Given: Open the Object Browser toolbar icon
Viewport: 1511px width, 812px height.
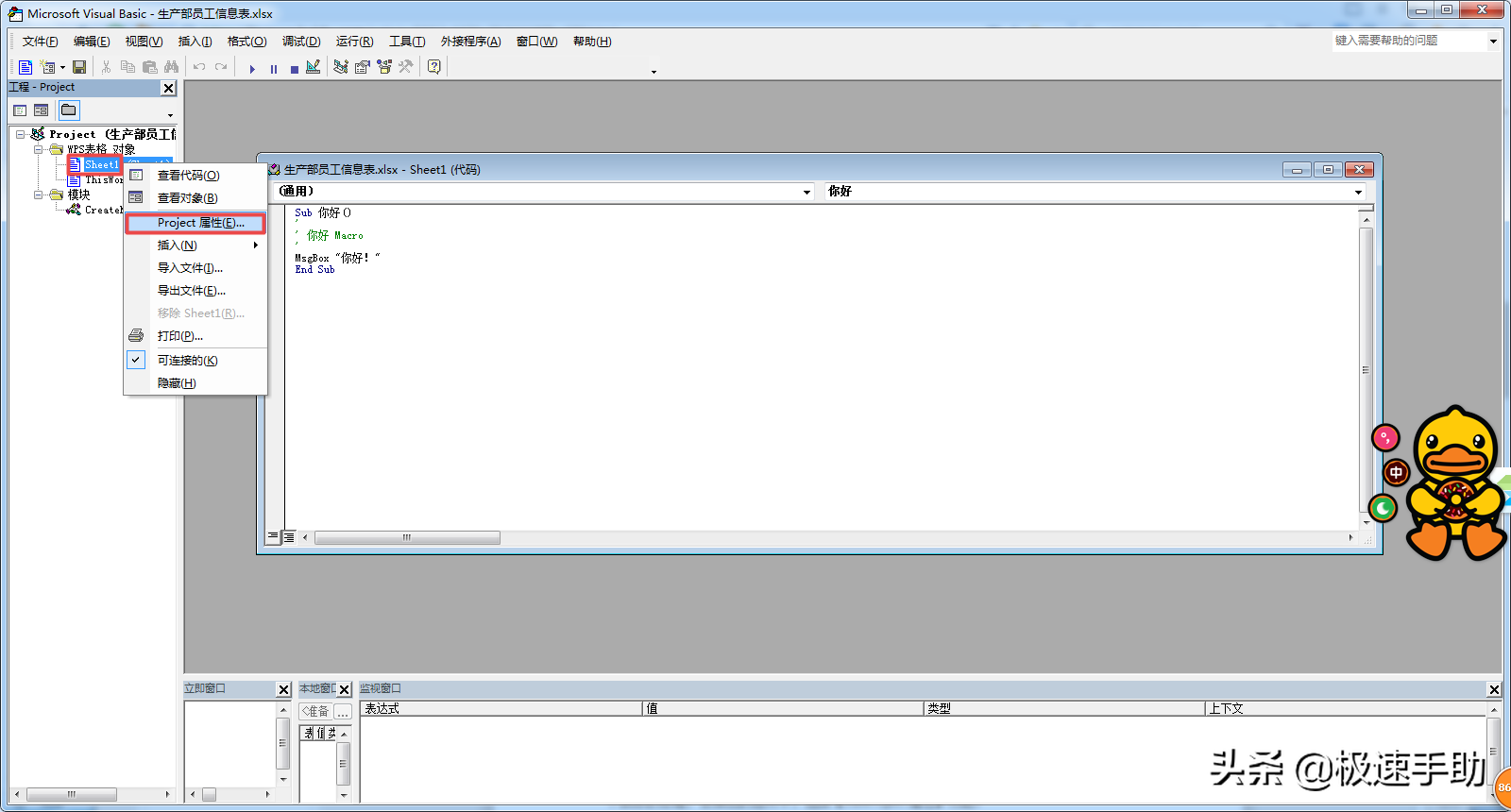Looking at the screenshot, I should [384, 67].
